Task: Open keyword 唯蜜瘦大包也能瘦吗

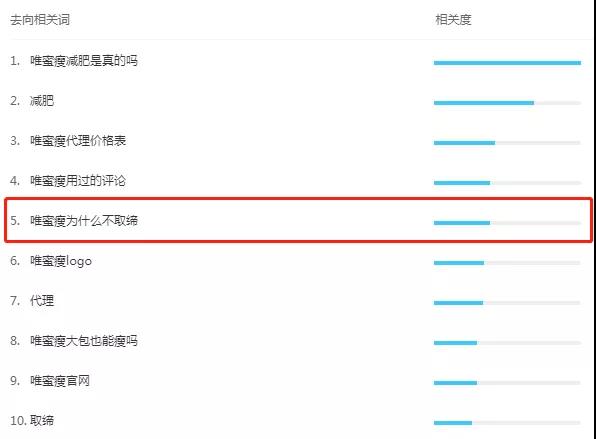Action: tap(84, 341)
